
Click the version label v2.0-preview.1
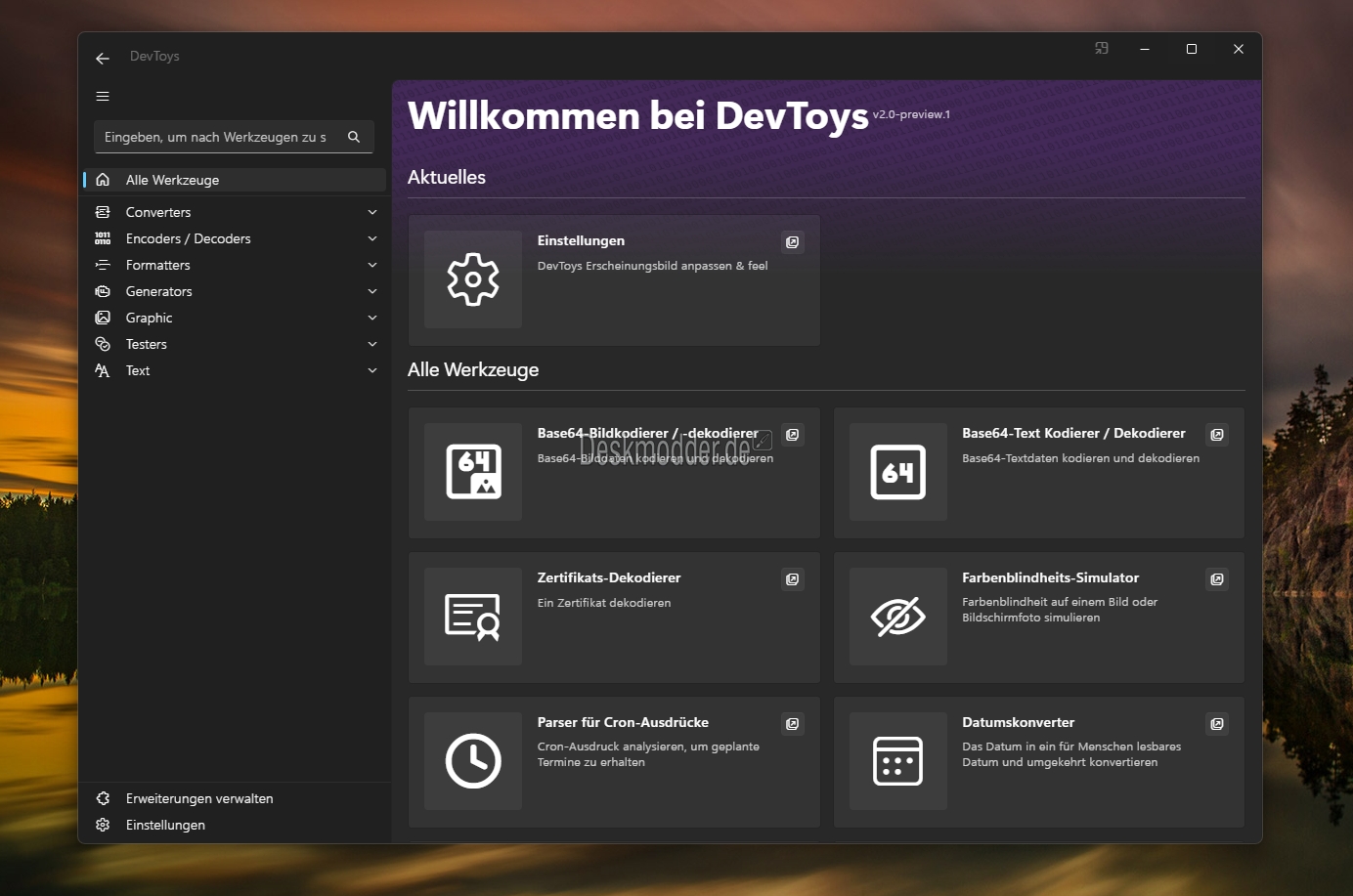pyautogui.click(x=911, y=114)
